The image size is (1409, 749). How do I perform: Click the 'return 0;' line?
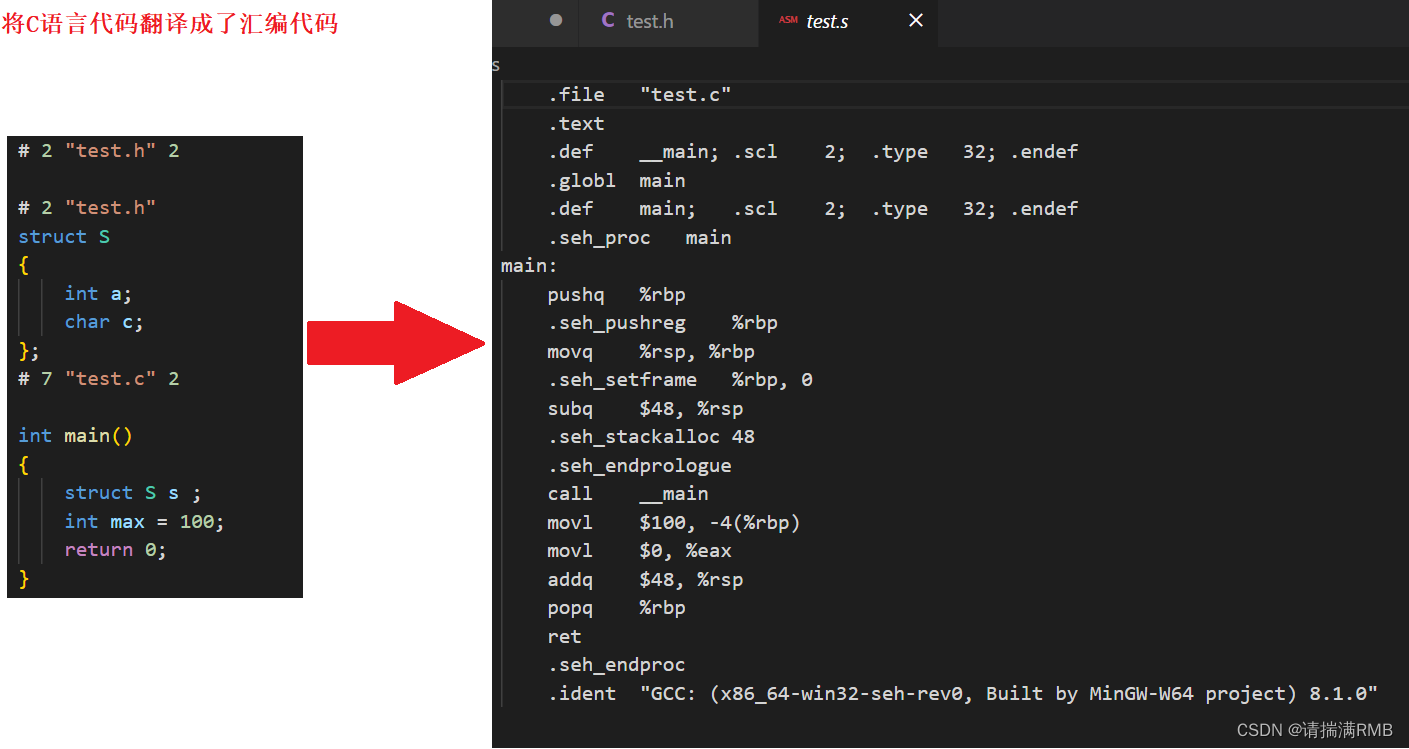[x=116, y=550]
